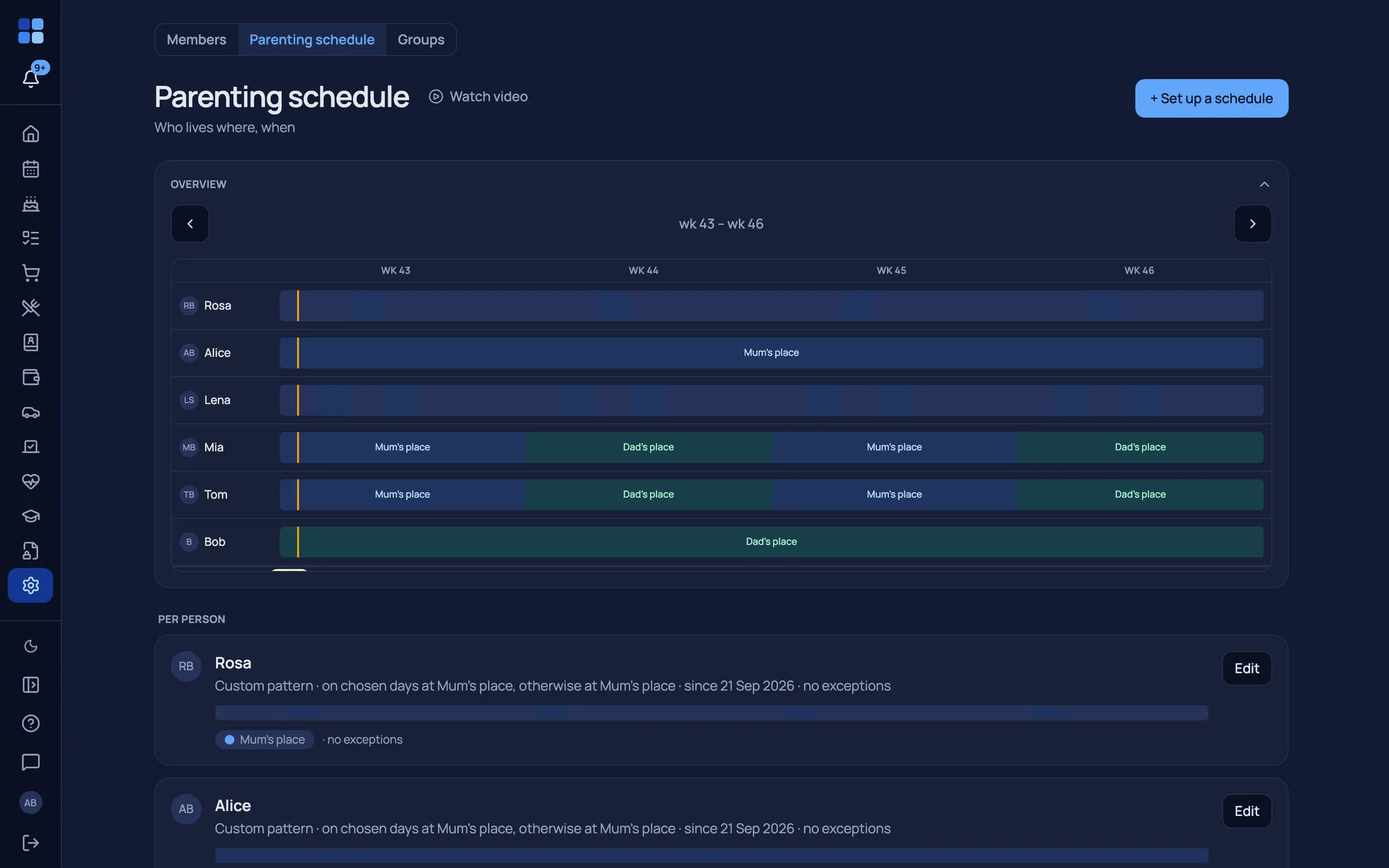
Task: Open the heart health icon
Action: [31, 481]
